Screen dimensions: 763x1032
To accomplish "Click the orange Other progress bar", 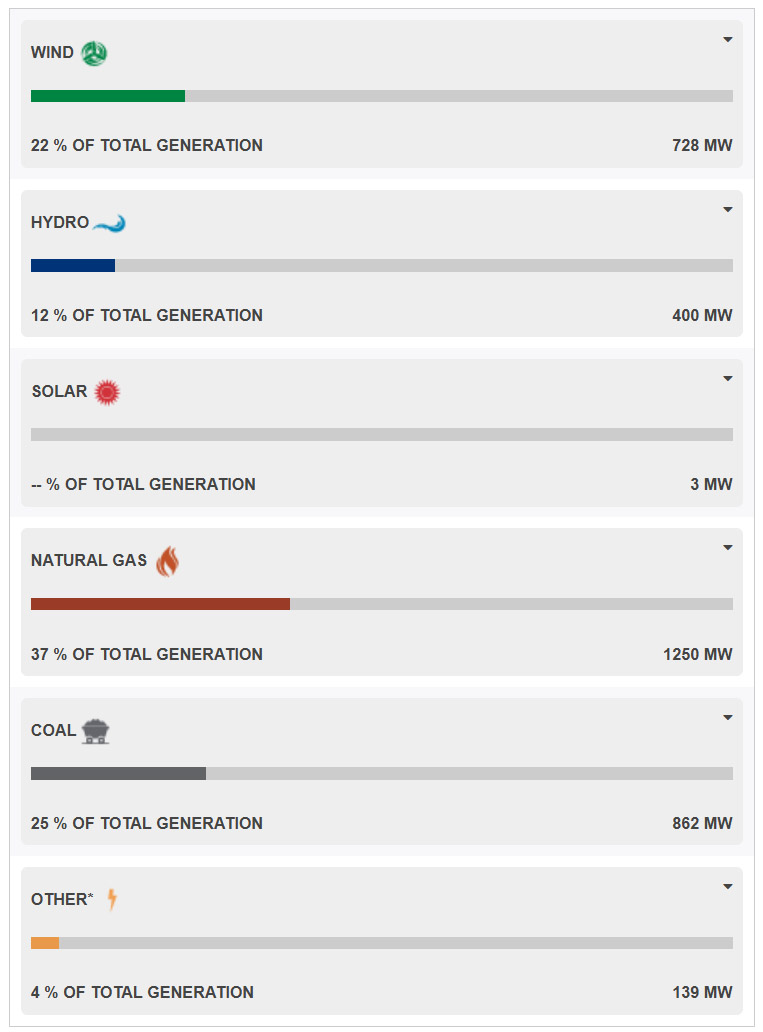I will point(45,943).
